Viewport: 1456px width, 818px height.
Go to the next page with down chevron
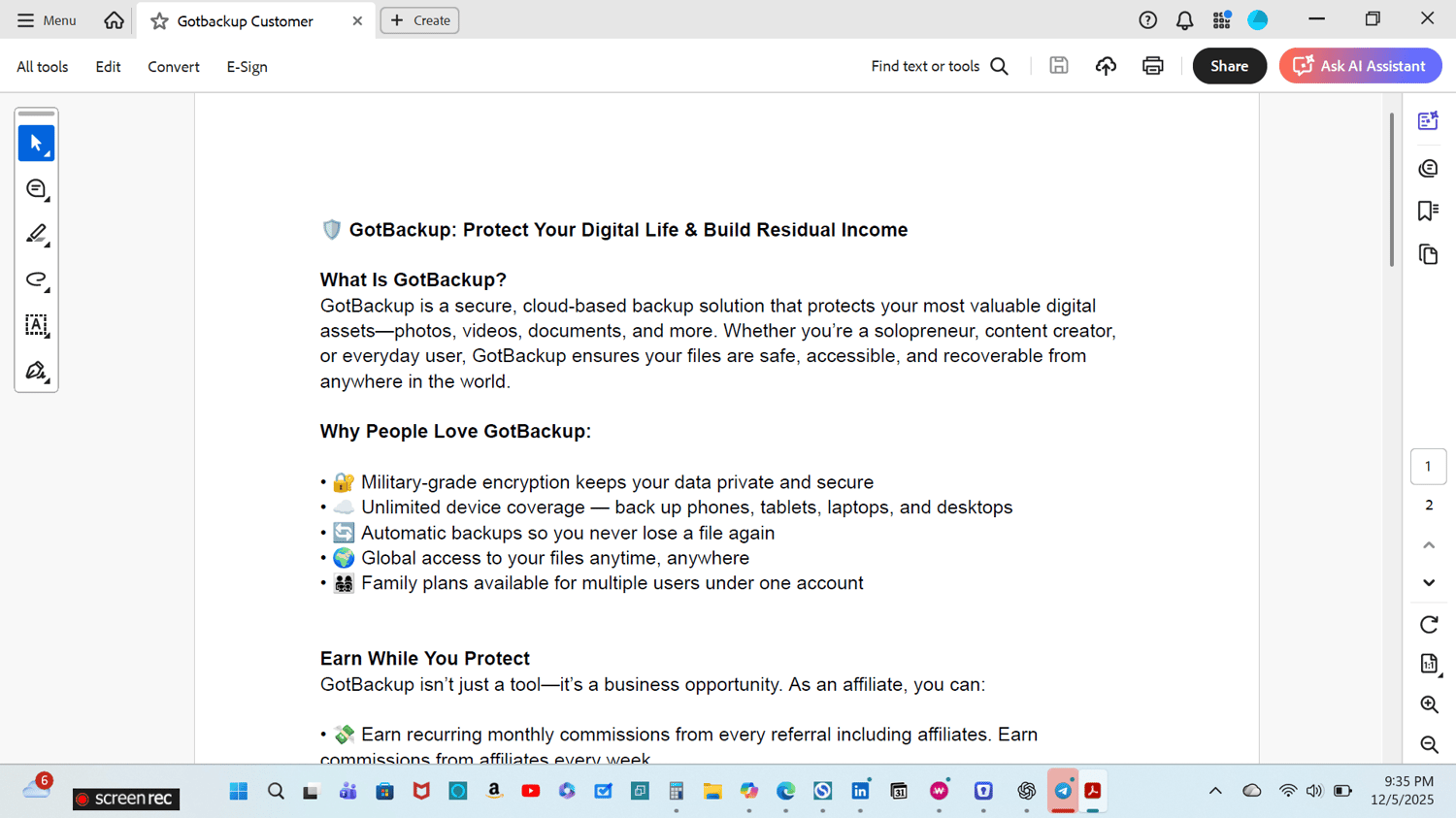(x=1429, y=582)
